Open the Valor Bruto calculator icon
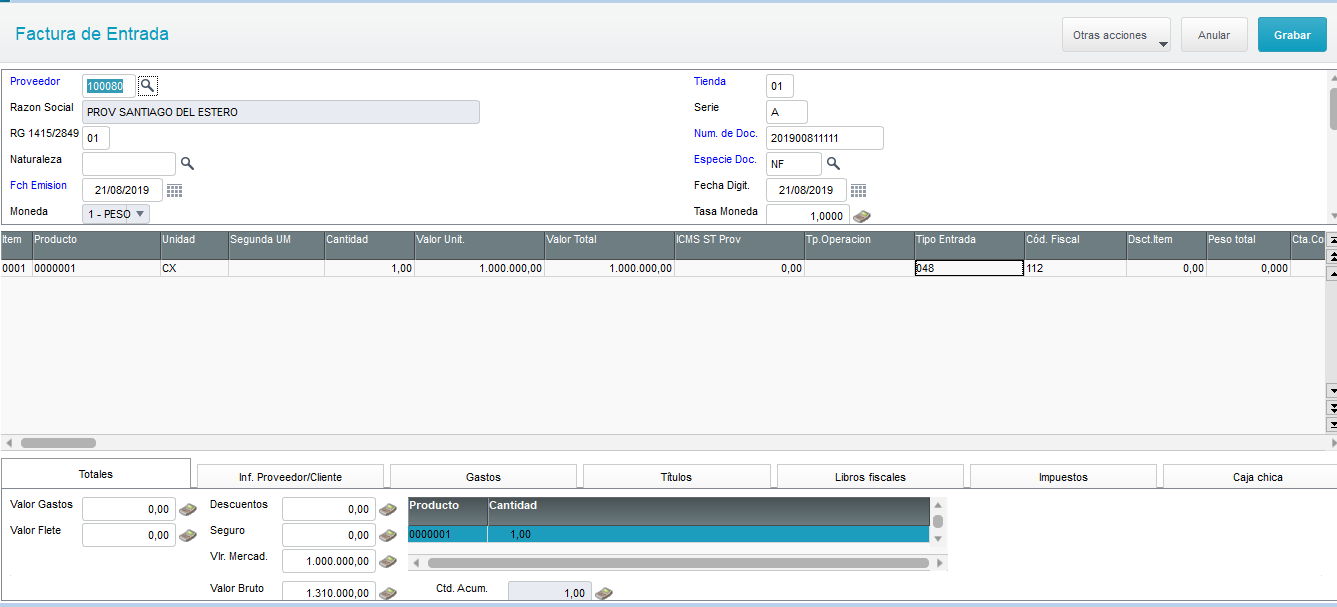Viewport: 1337px width, 607px height. tap(388, 593)
